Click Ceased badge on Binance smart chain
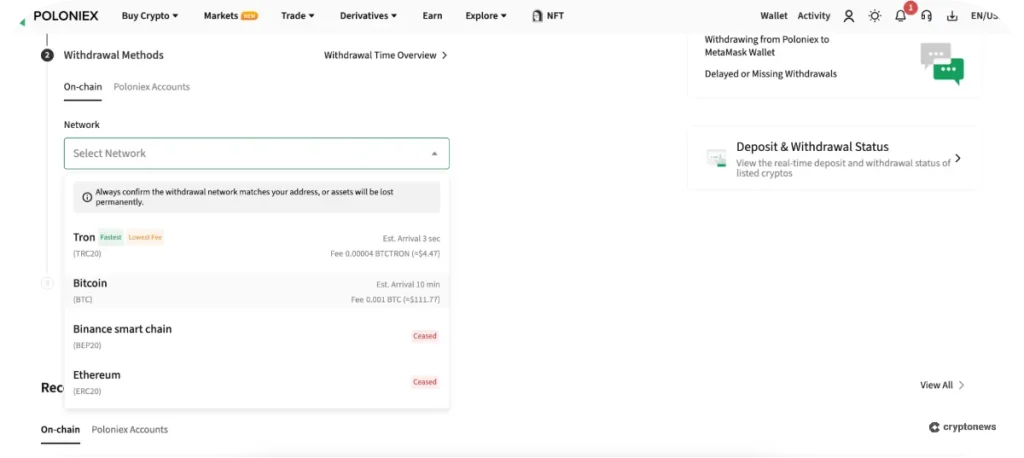This screenshot has height=458, width=1024. [x=424, y=336]
